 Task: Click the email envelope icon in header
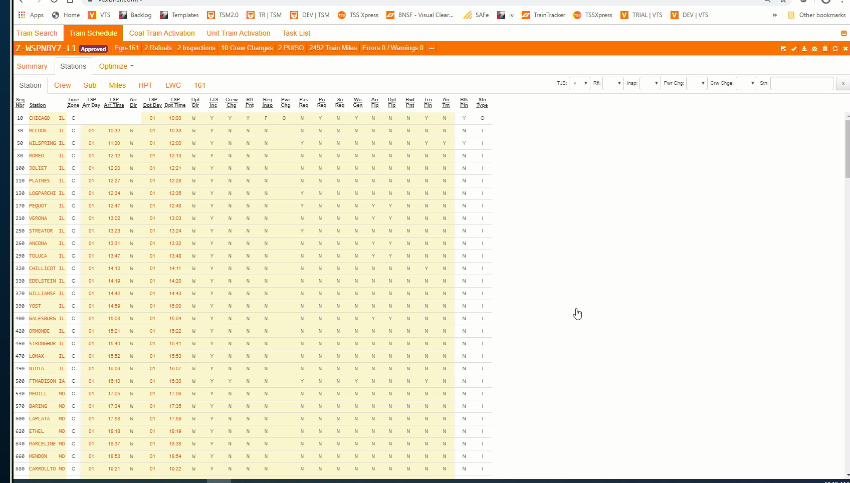tap(814, 49)
